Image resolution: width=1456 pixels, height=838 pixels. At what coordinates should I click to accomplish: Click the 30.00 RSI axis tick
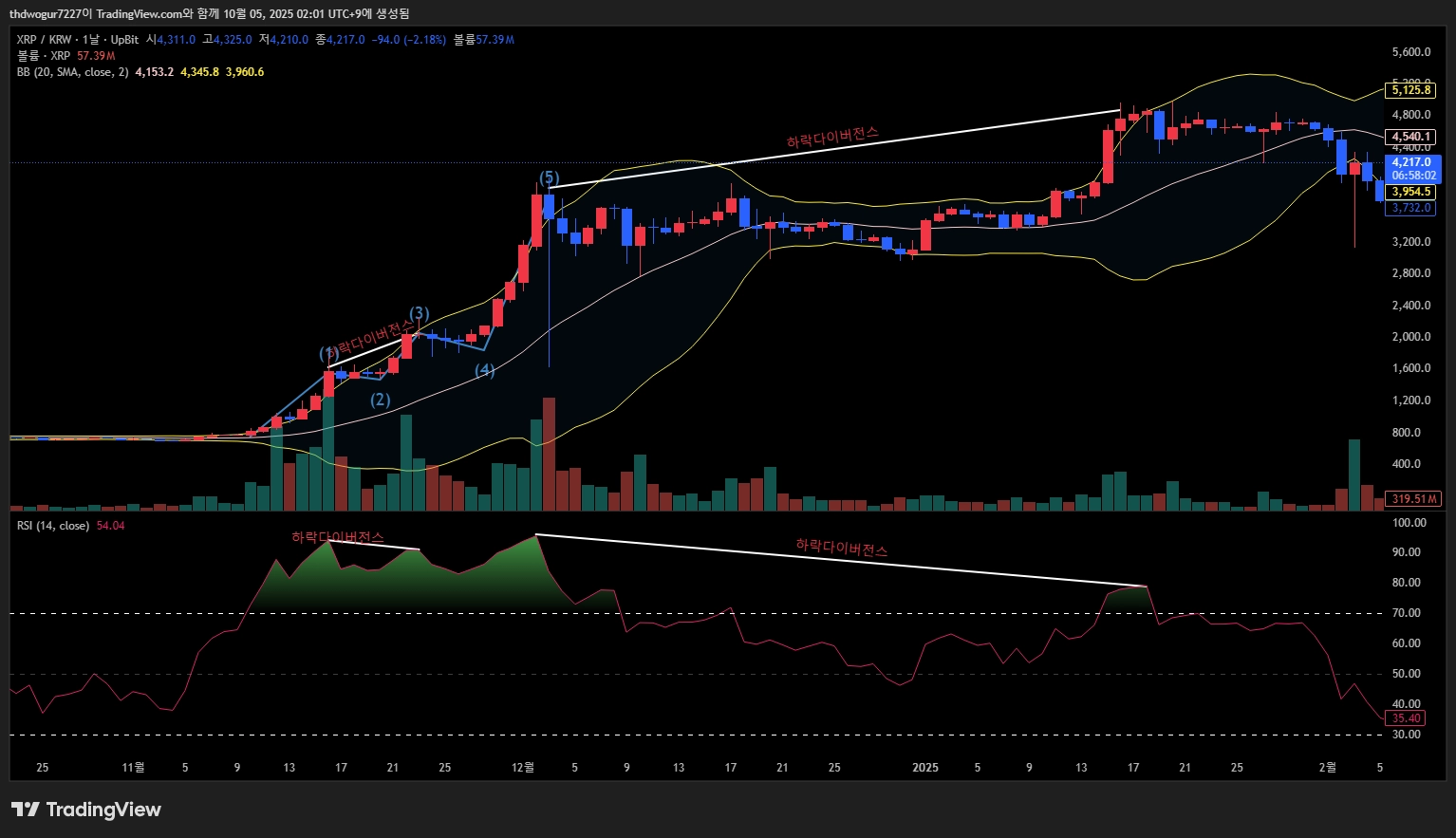point(1407,735)
